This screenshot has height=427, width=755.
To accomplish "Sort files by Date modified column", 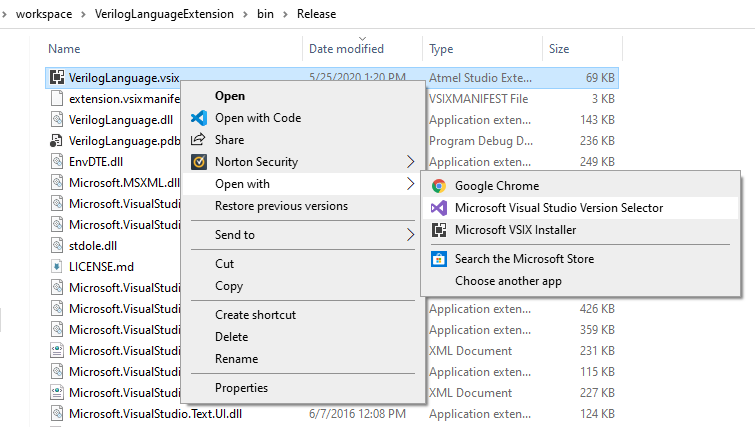I will tap(346, 49).
